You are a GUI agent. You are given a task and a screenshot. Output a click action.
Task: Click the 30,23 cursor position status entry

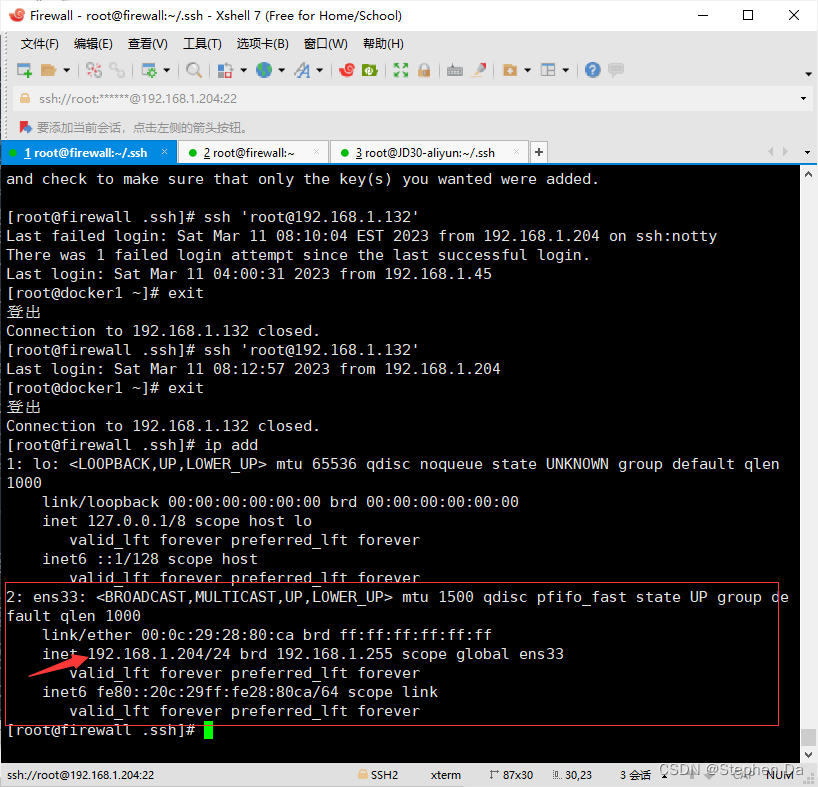point(572,775)
